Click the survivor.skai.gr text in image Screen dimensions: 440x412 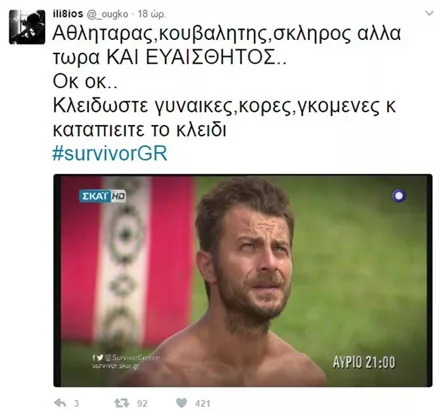[116, 366]
